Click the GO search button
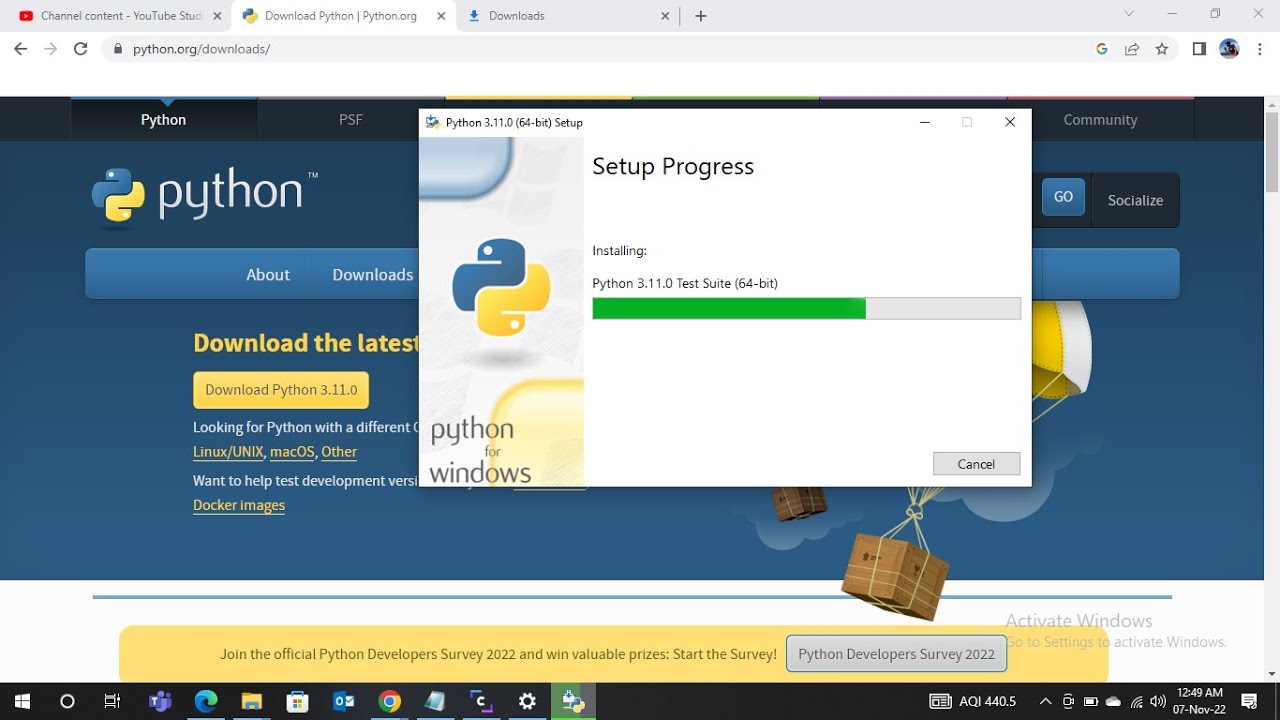This screenshot has width=1280, height=720. (x=1063, y=197)
